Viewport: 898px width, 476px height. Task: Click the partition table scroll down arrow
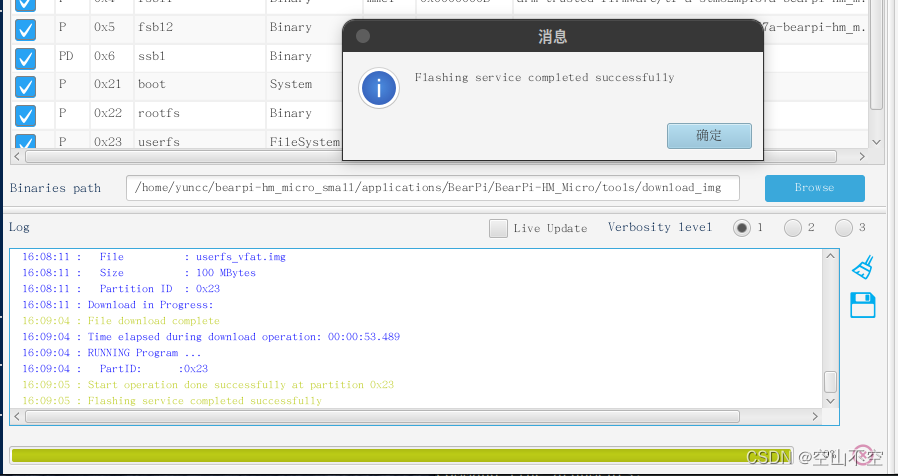pos(876,141)
